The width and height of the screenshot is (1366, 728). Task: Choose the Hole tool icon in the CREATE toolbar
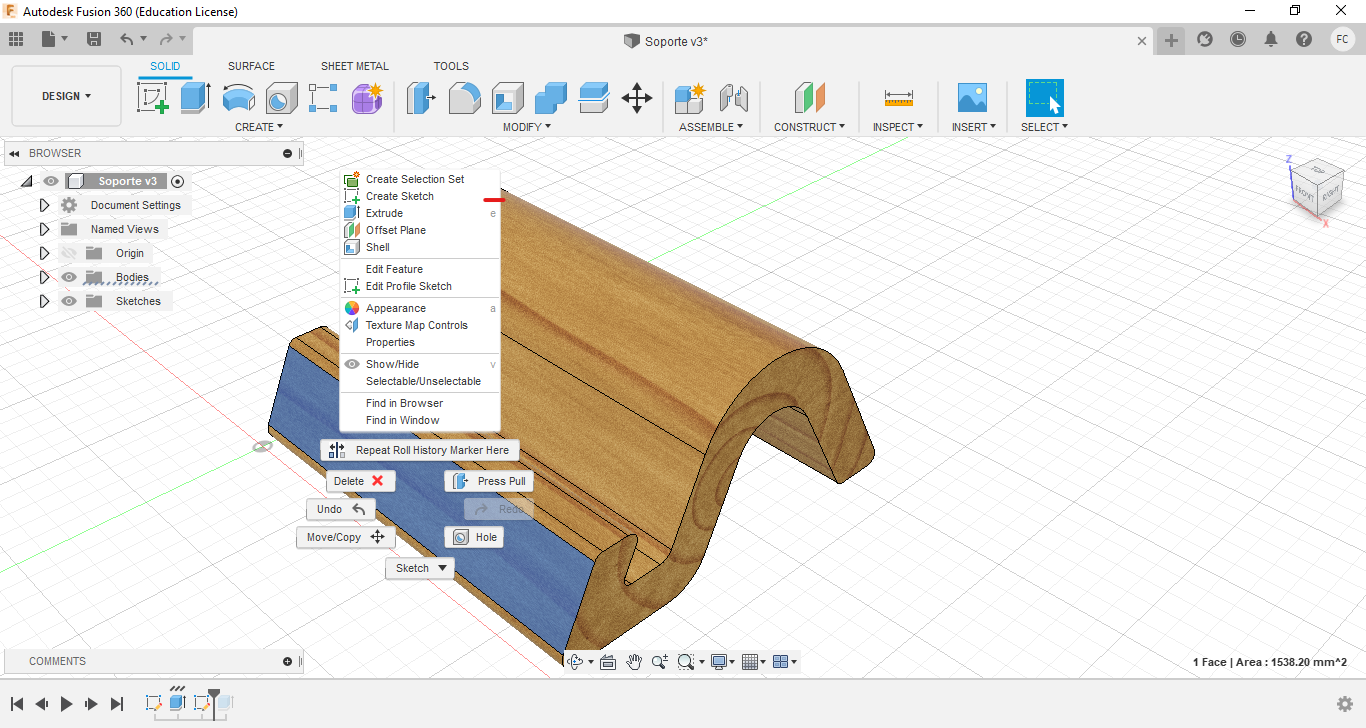(281, 97)
